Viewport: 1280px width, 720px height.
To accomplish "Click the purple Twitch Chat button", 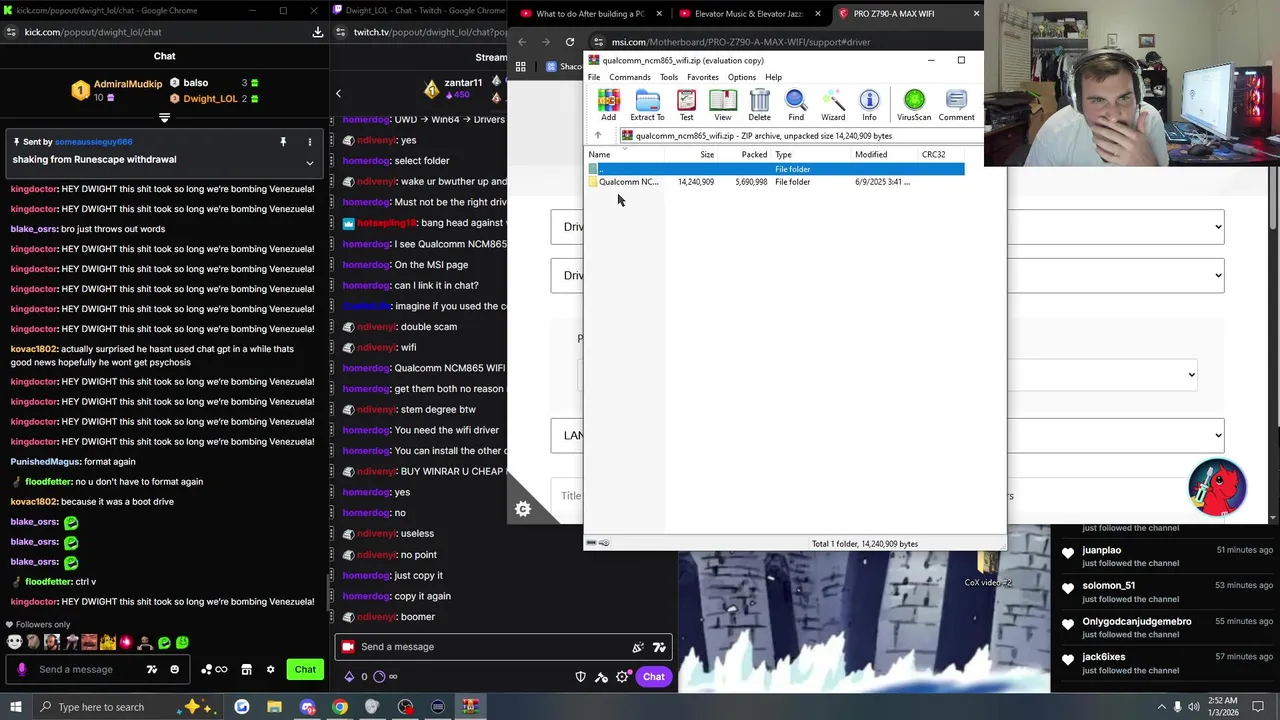I will pyautogui.click(x=654, y=677).
